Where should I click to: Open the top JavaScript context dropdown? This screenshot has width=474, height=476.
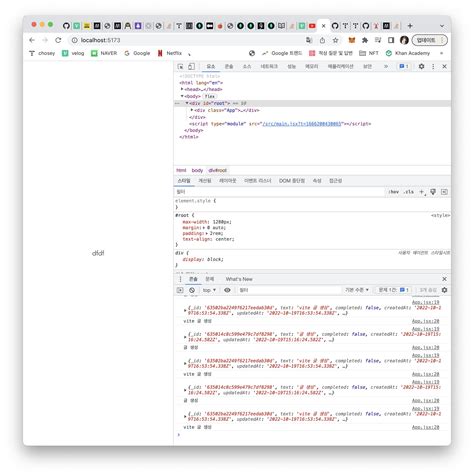(x=209, y=290)
